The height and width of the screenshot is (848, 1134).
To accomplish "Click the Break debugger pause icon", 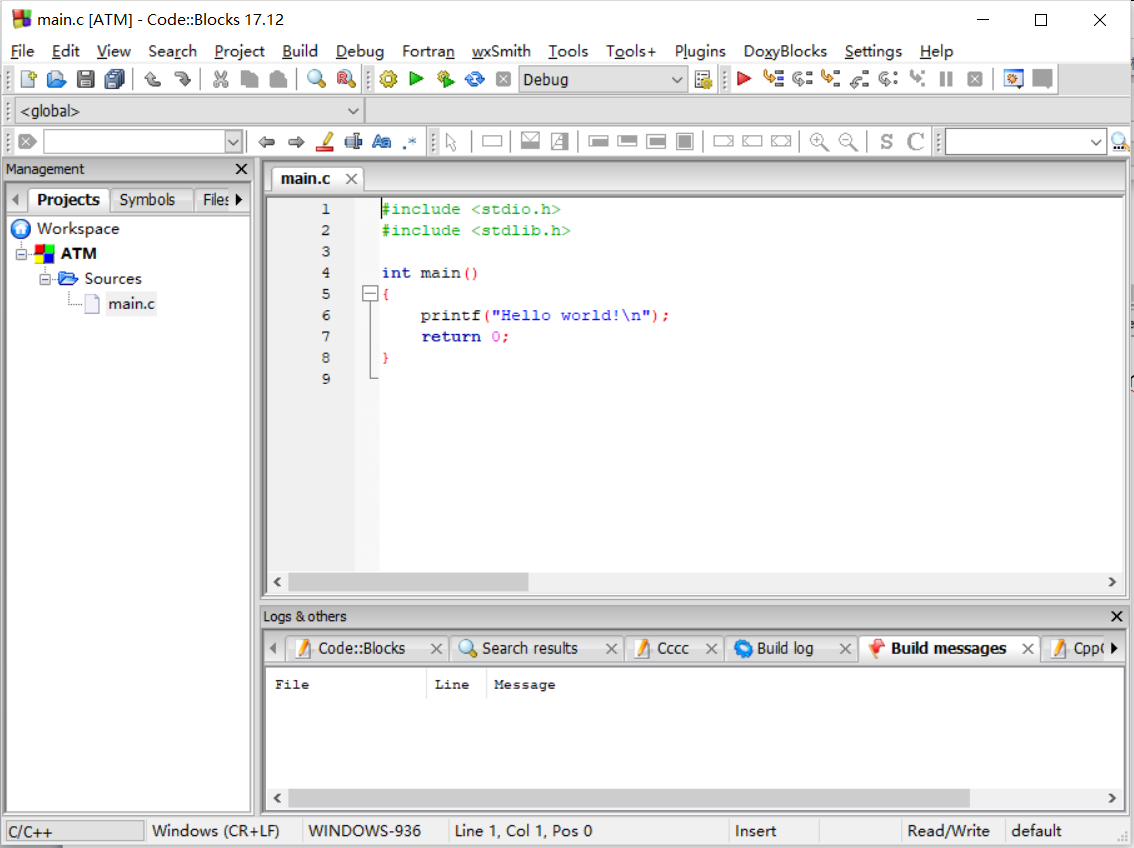I will (946, 80).
